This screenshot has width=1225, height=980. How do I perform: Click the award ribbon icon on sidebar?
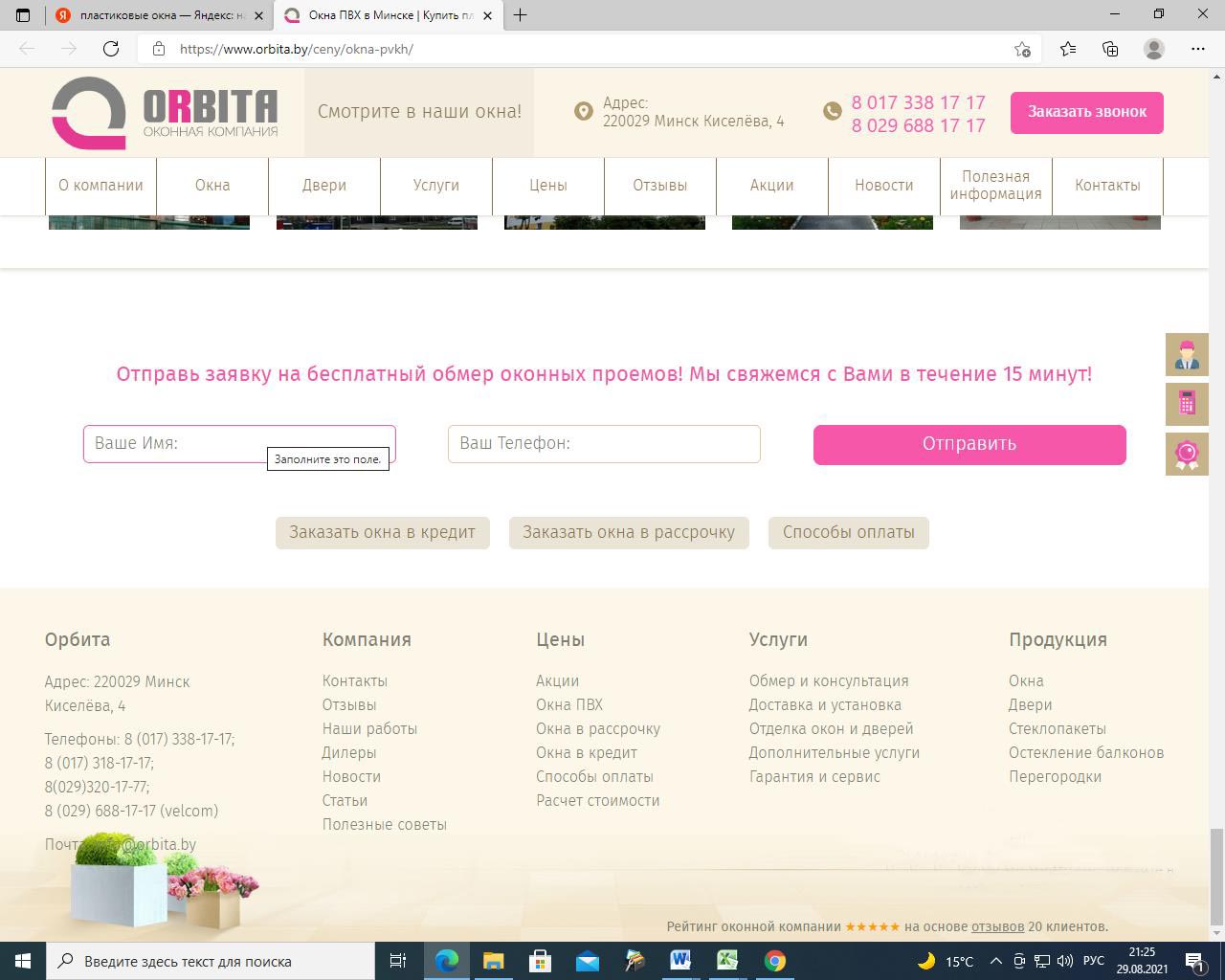point(1187,454)
